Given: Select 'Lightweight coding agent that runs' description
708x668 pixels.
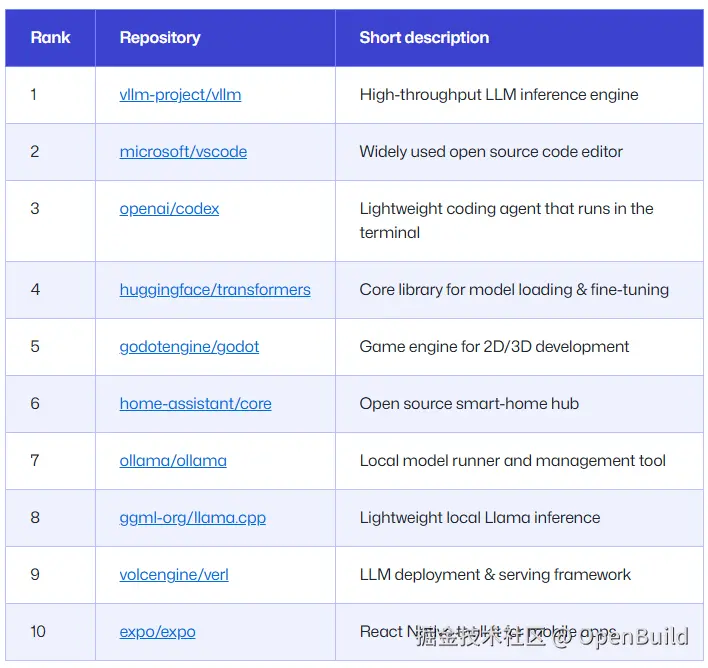Looking at the screenshot, I should pyautogui.click(x=506, y=221).
